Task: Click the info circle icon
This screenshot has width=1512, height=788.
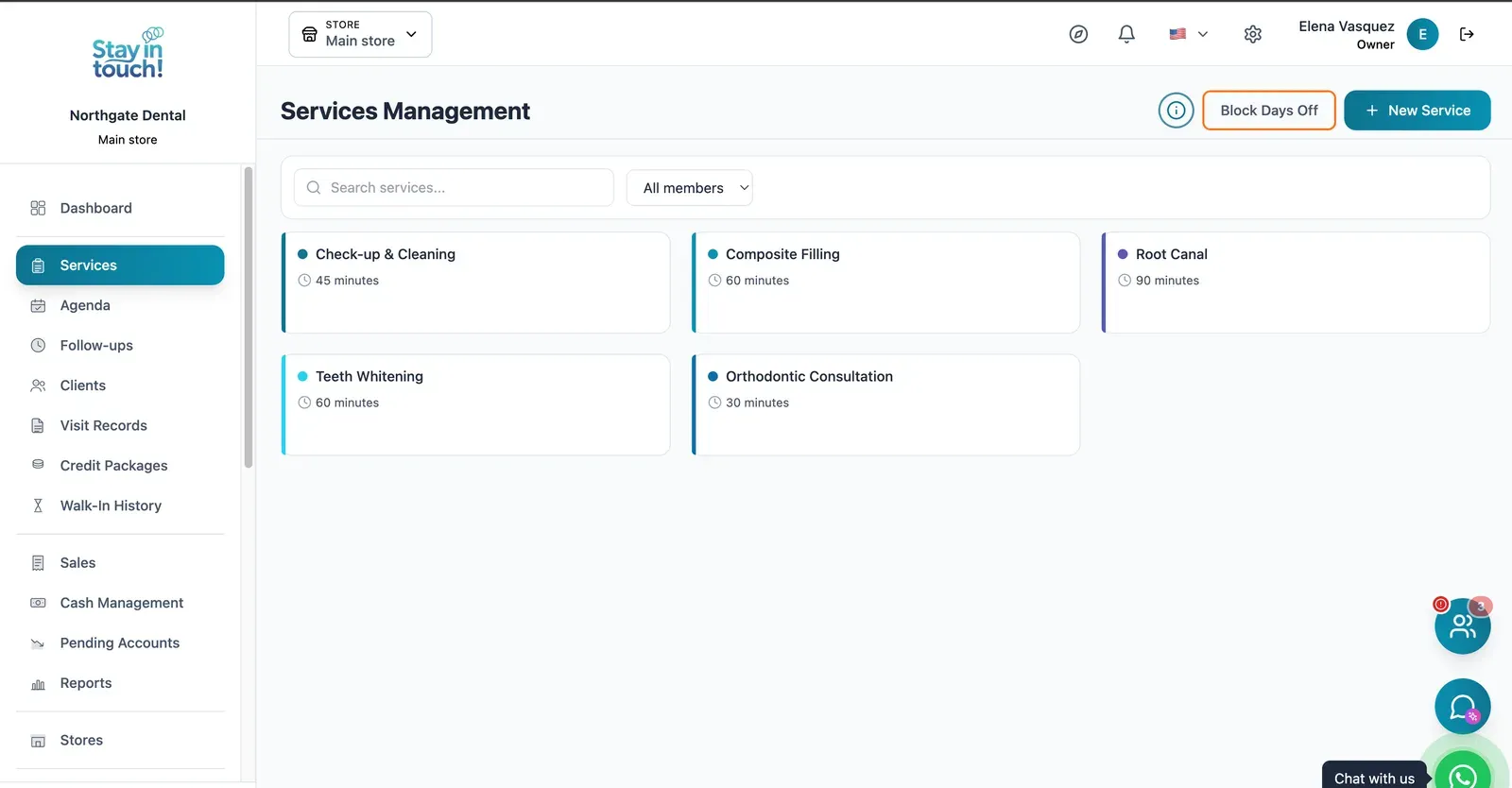Action: coord(1177,111)
